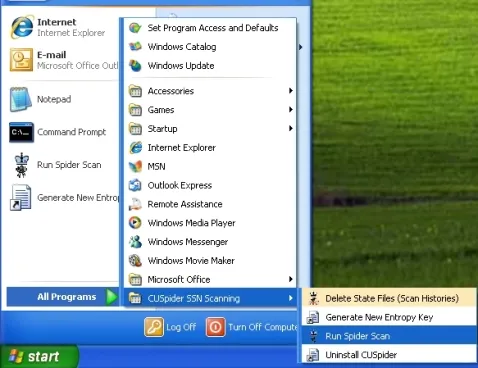Viewport: 478px width, 368px height.
Task: Open Internet Explorer pinned icon in Start menu
Action: coord(22,27)
